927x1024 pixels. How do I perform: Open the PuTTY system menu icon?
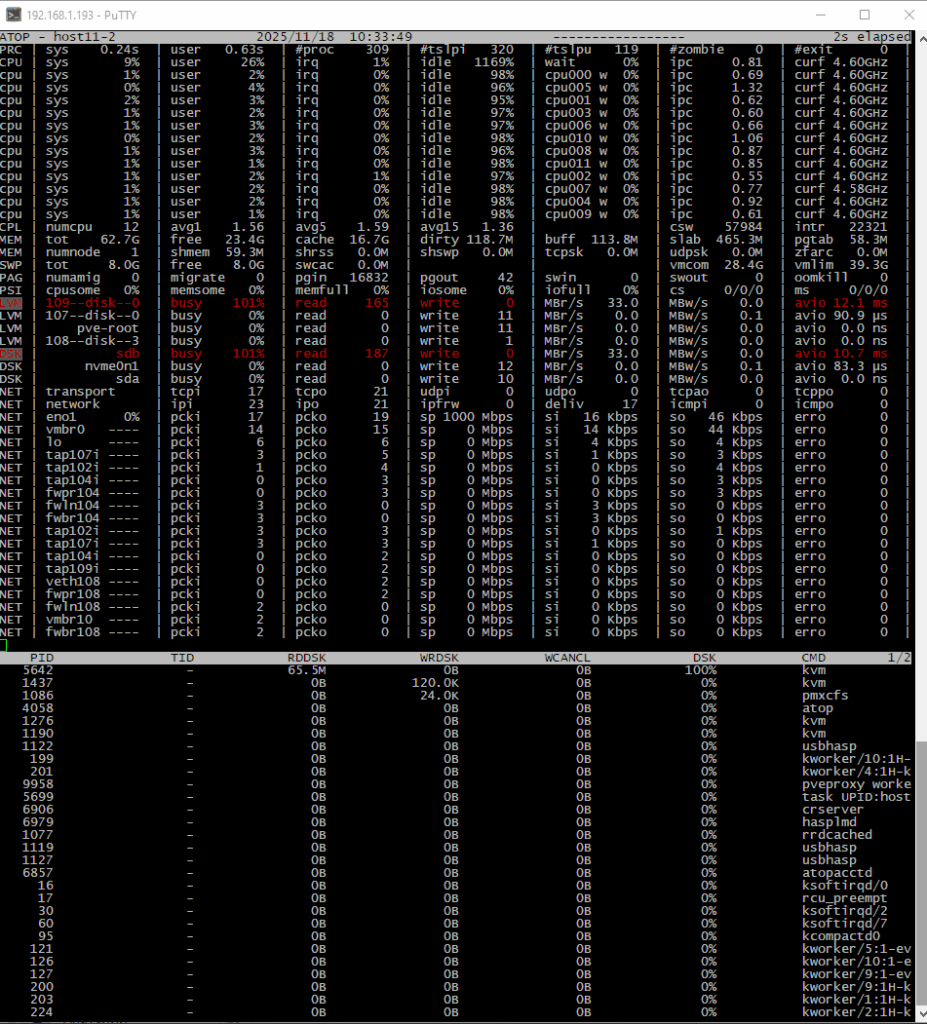13,14
